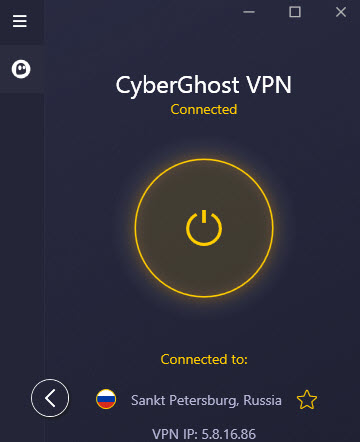Open the hamburger menu in the sidebar

click(20, 21)
